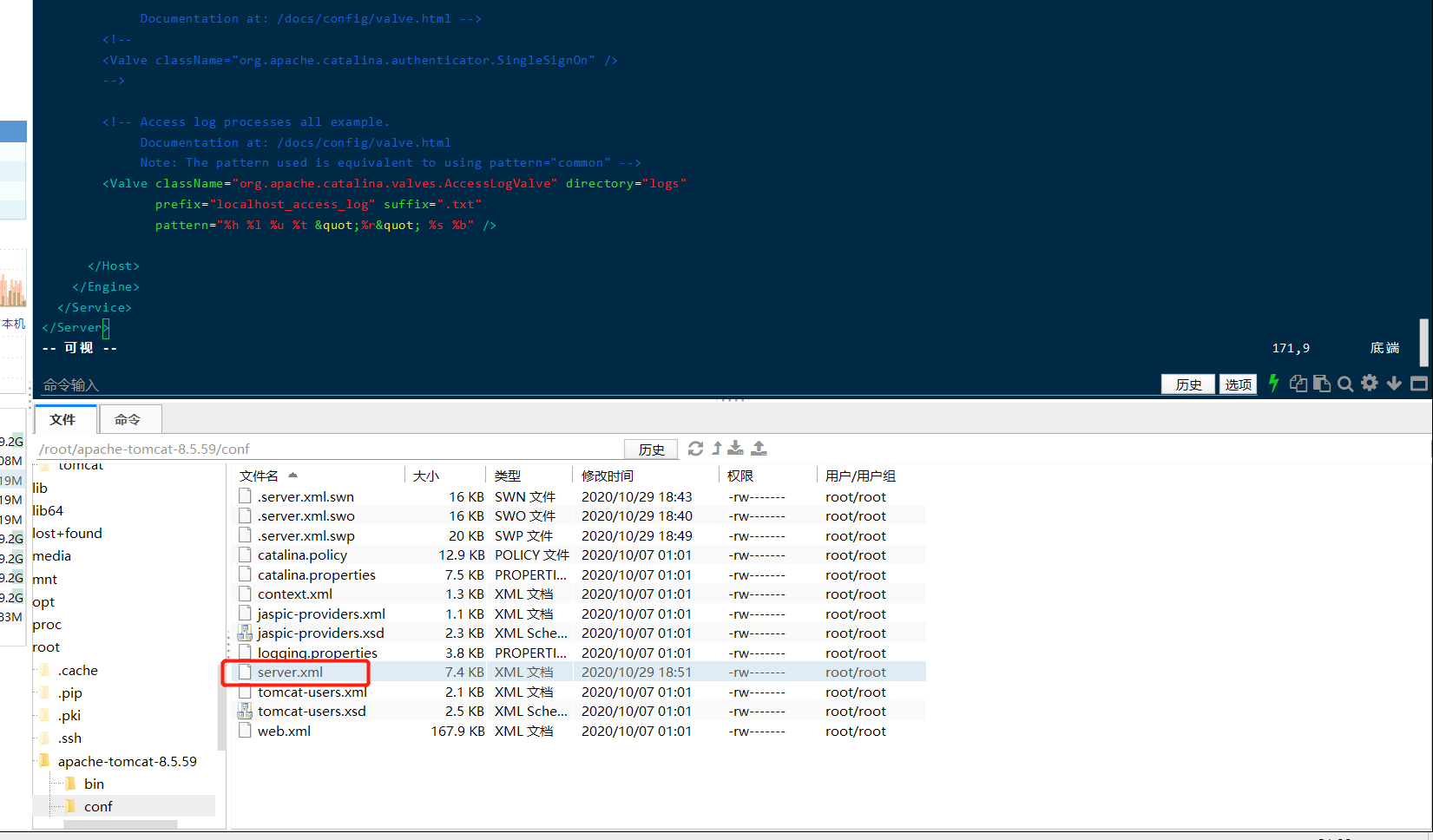Open terminal settings gear icon
The width and height of the screenshot is (1433, 840).
point(1370,383)
